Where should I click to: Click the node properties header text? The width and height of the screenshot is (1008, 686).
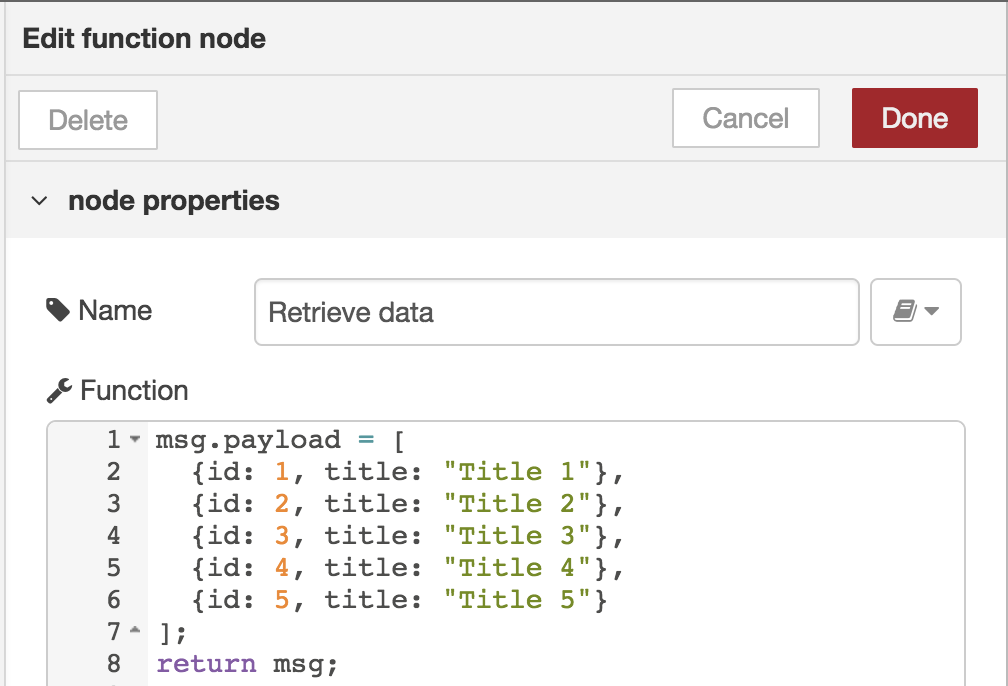coord(174,201)
